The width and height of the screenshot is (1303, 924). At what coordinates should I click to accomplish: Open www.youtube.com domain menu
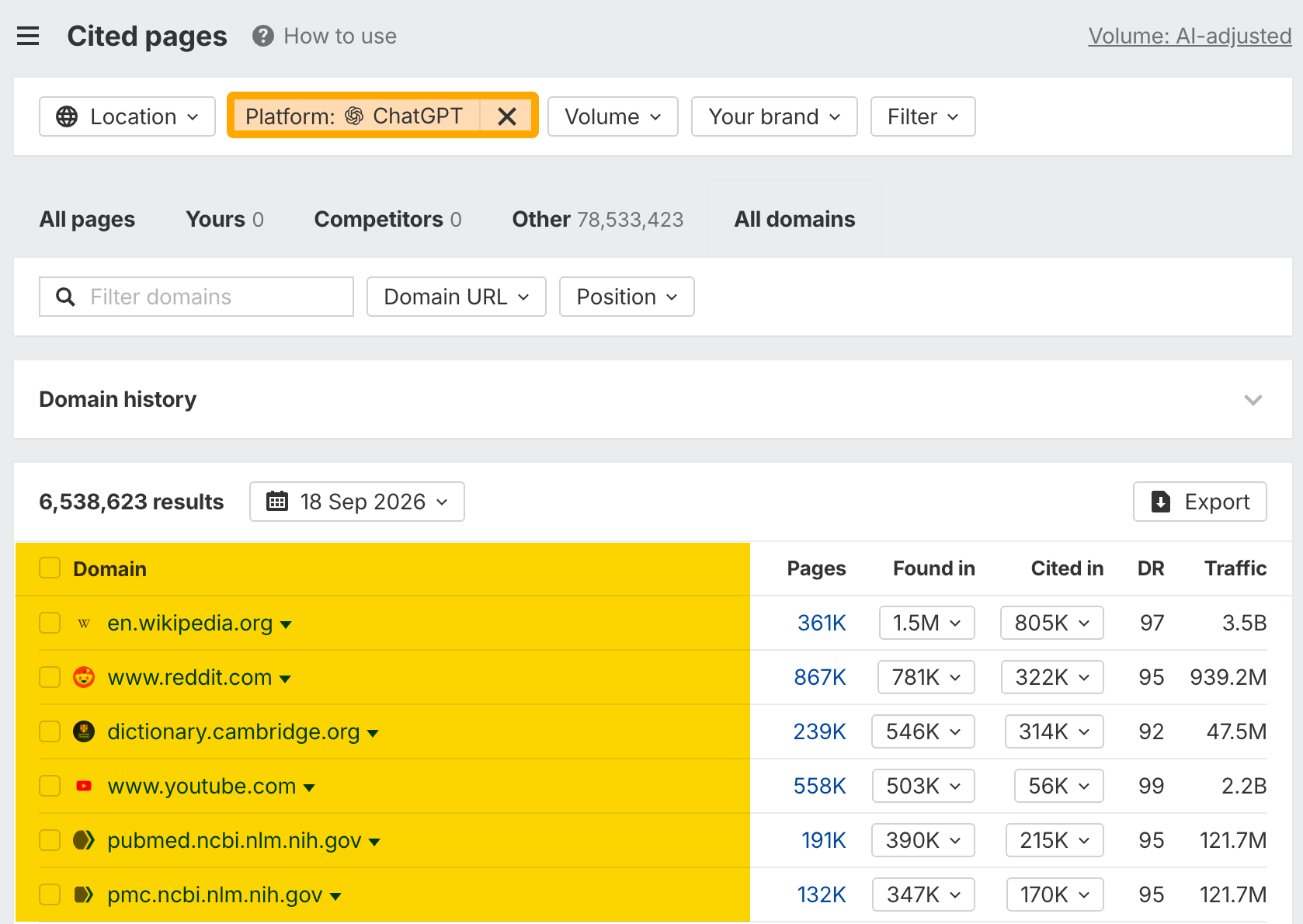click(x=309, y=787)
